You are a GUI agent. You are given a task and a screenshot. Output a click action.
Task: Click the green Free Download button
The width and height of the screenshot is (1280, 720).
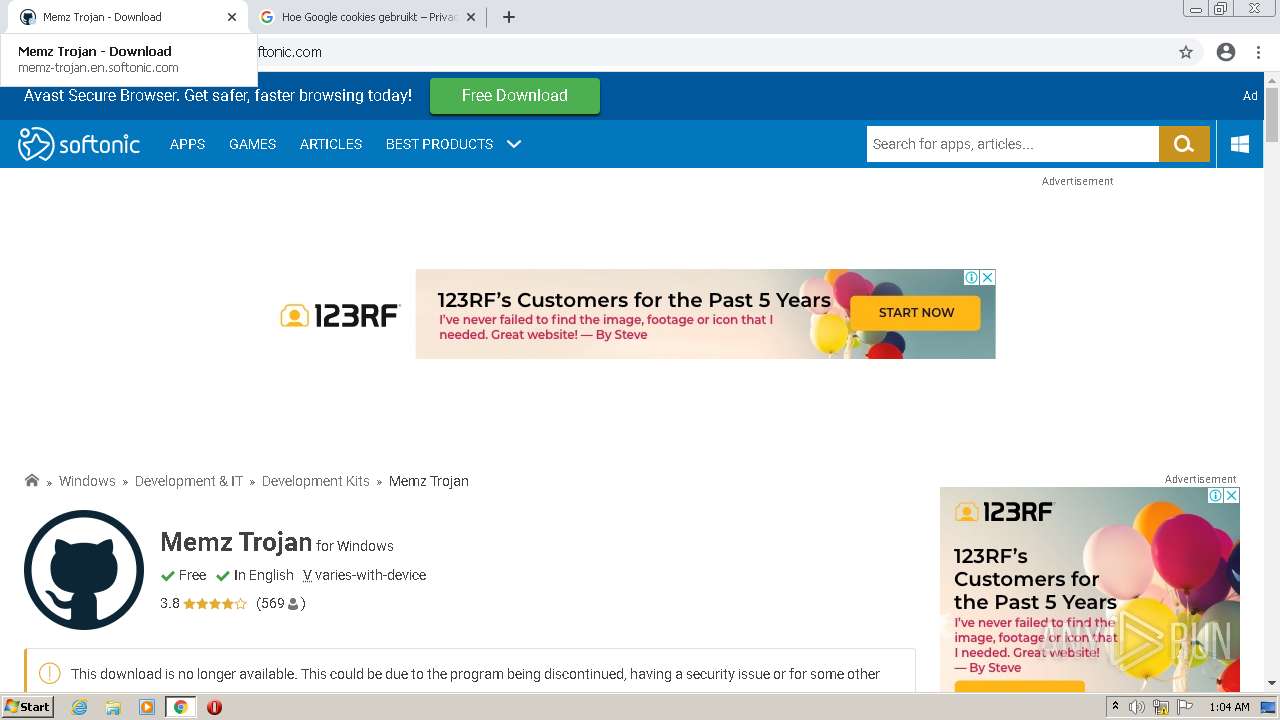coord(515,96)
